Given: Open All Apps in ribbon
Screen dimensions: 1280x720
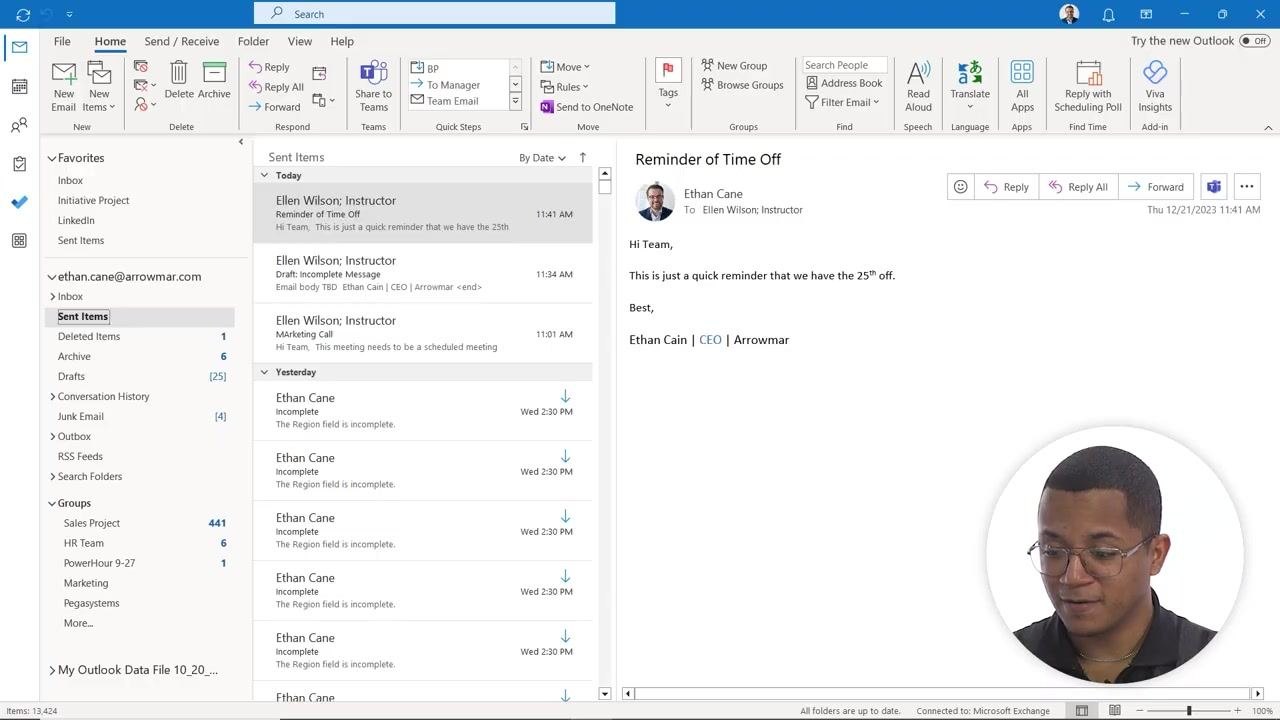Looking at the screenshot, I should coord(1022,87).
